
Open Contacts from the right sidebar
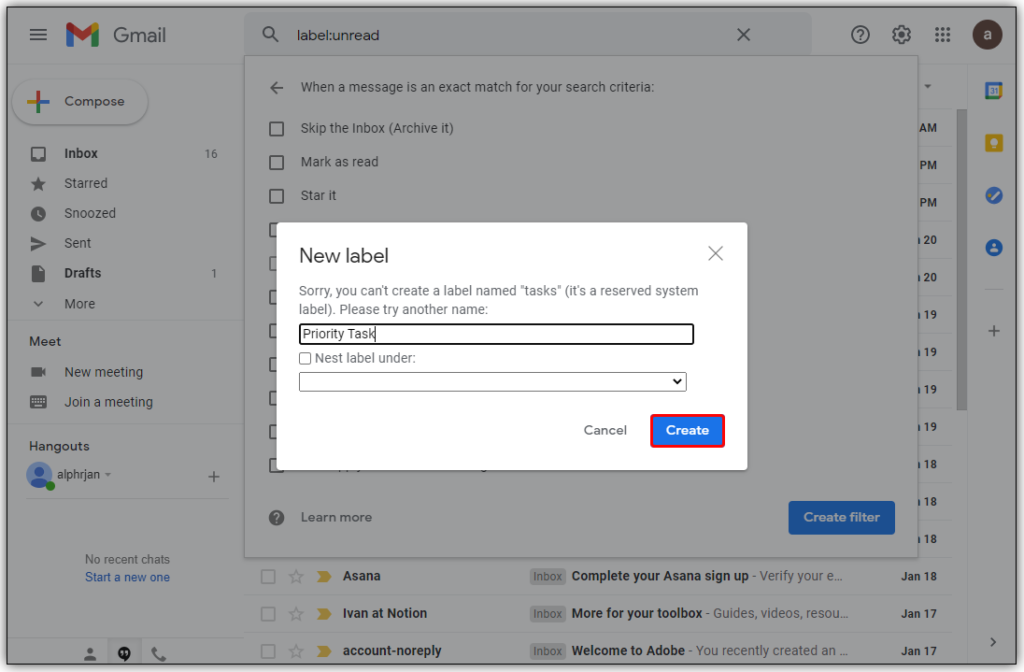coord(993,247)
